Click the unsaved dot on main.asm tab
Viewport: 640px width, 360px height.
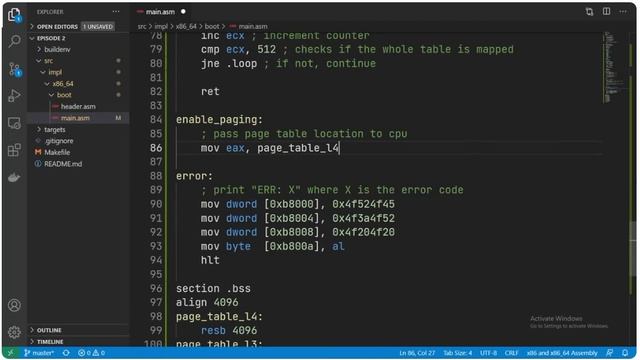point(183,11)
